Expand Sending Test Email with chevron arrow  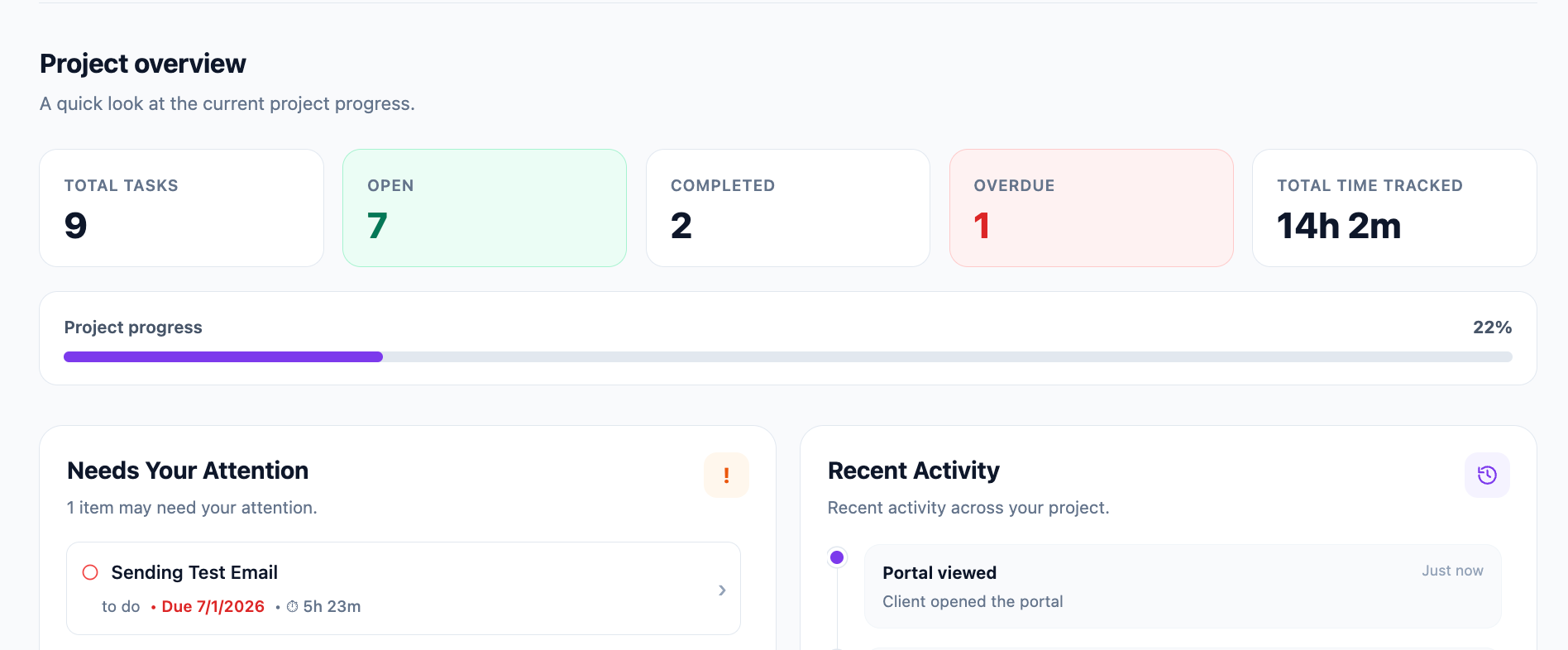click(x=722, y=590)
